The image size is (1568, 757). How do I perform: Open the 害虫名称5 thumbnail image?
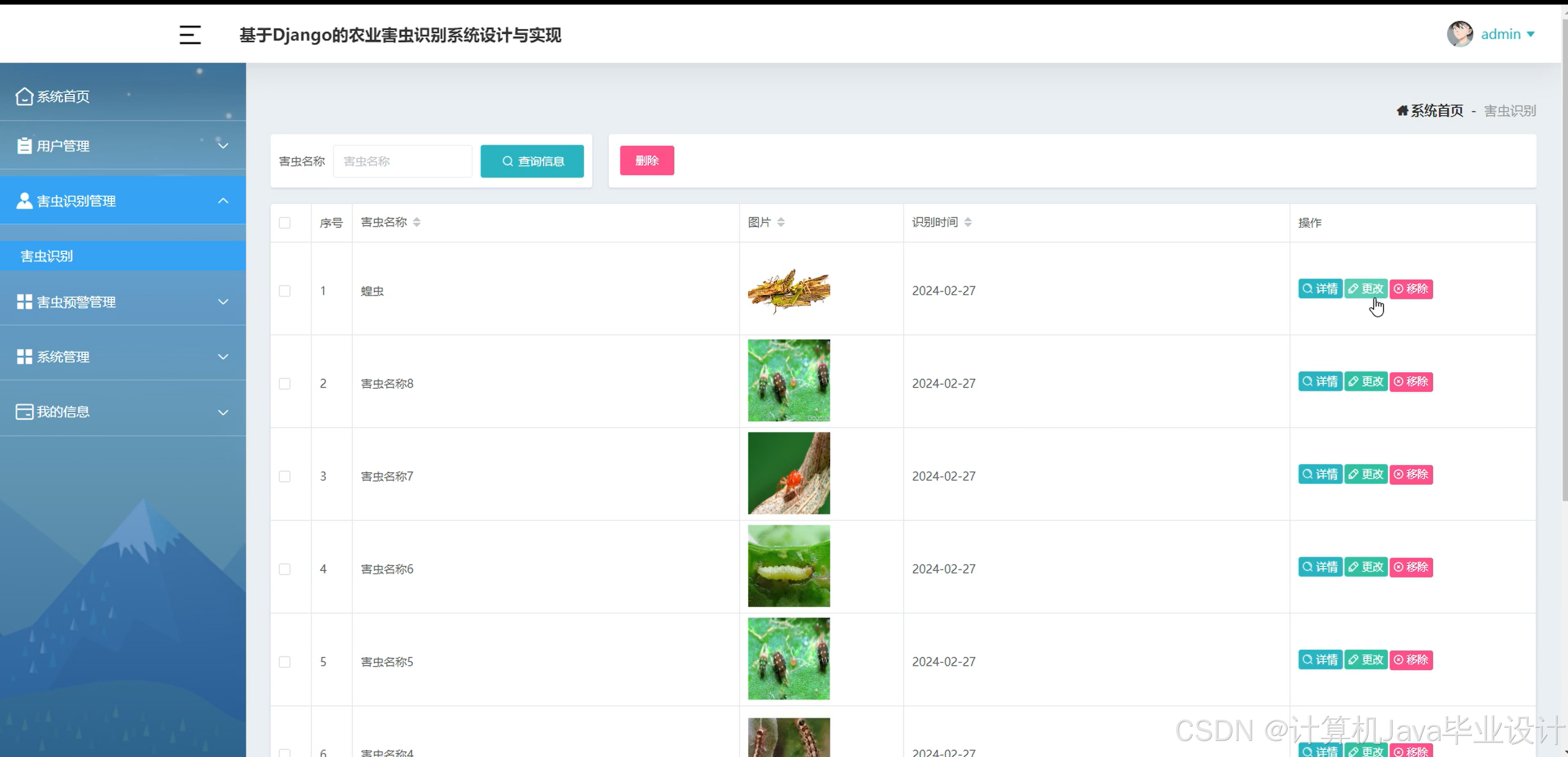point(789,658)
